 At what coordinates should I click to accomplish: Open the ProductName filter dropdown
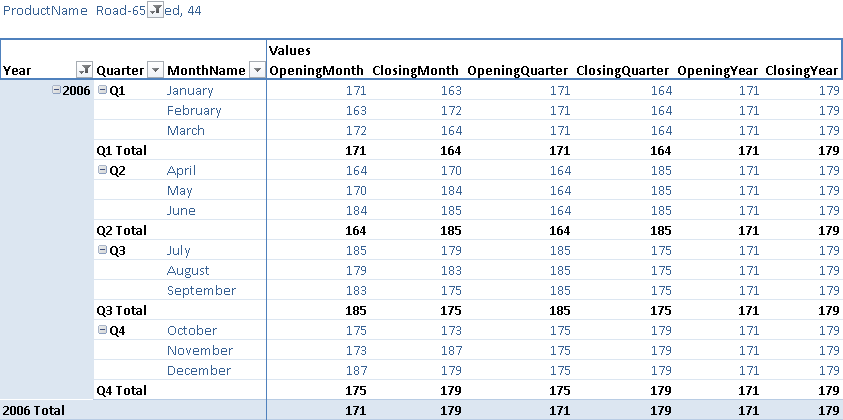click(x=155, y=9)
